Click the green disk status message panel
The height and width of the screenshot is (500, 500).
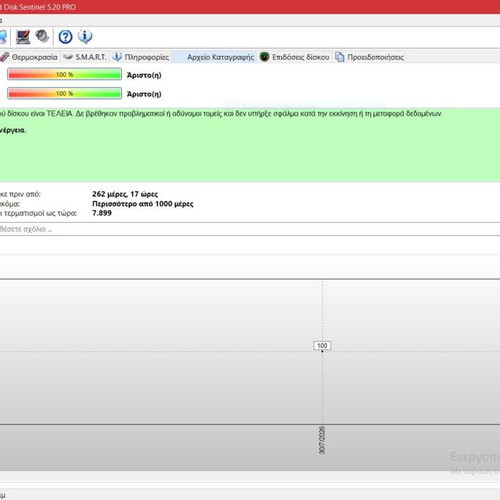click(250, 145)
